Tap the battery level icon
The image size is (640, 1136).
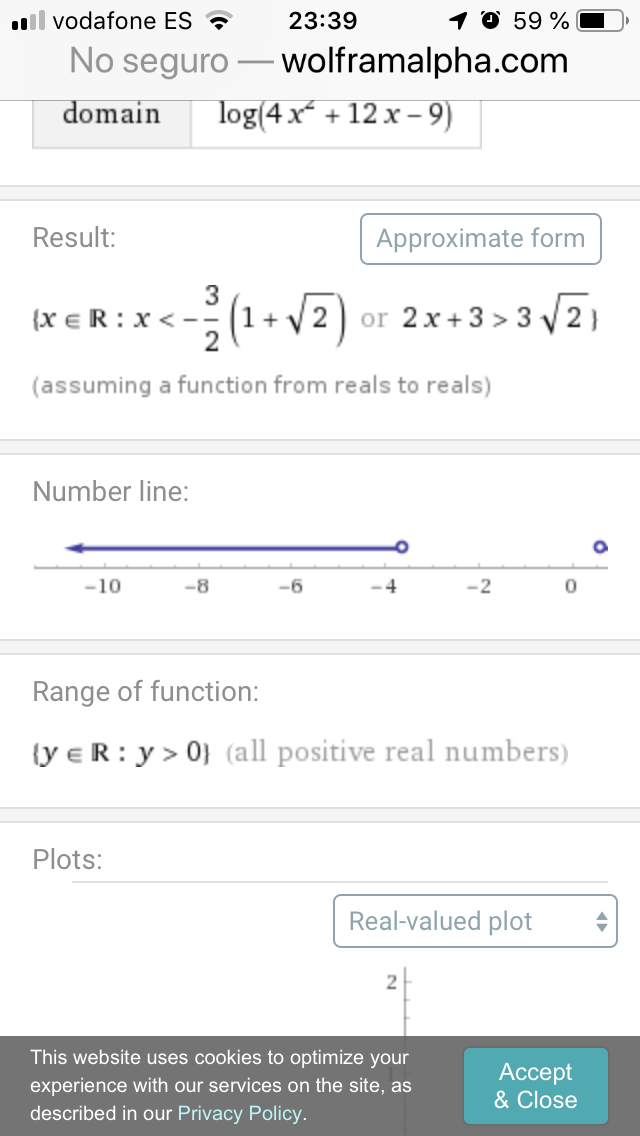click(x=603, y=20)
